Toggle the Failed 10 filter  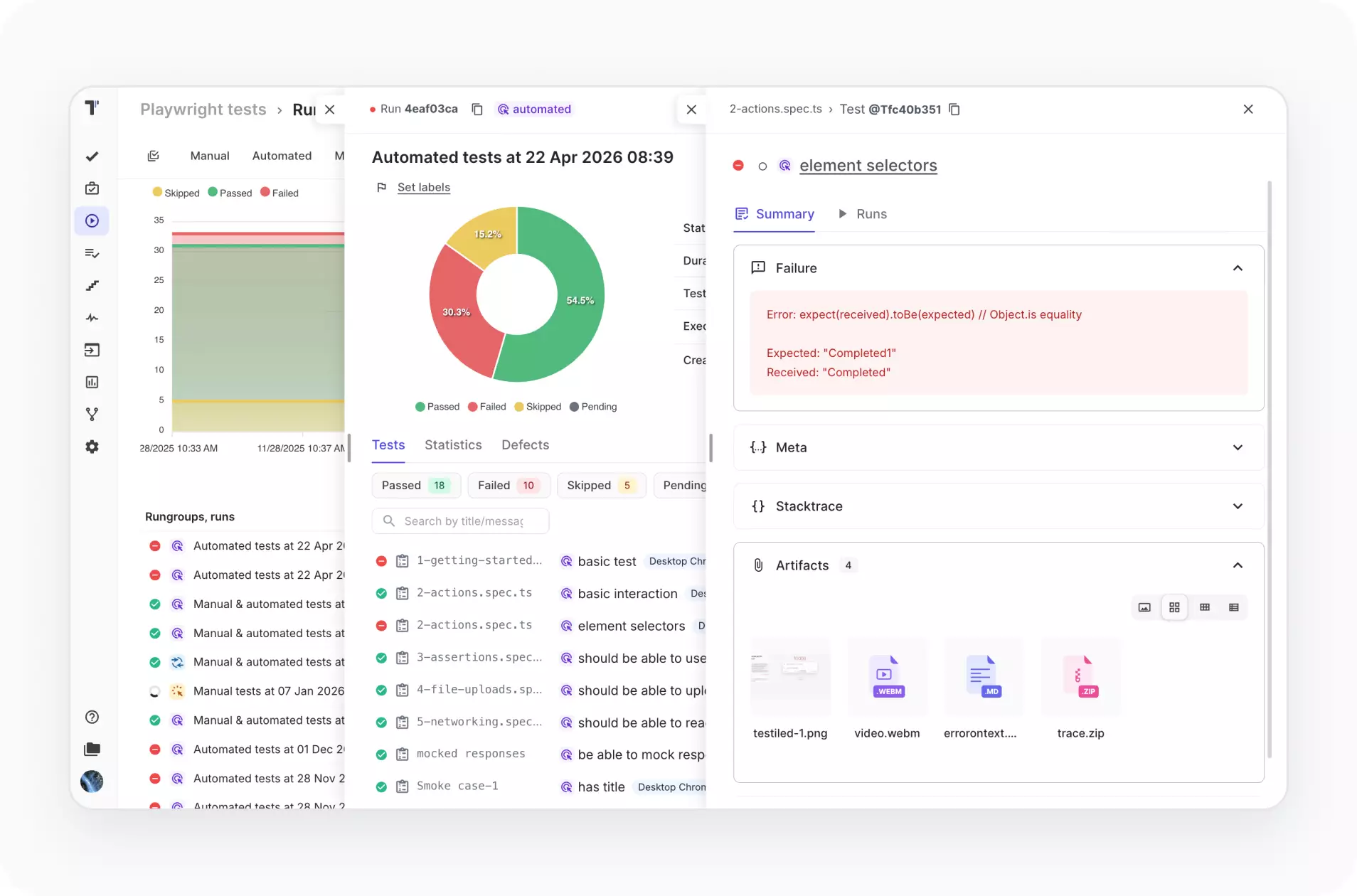click(x=509, y=485)
